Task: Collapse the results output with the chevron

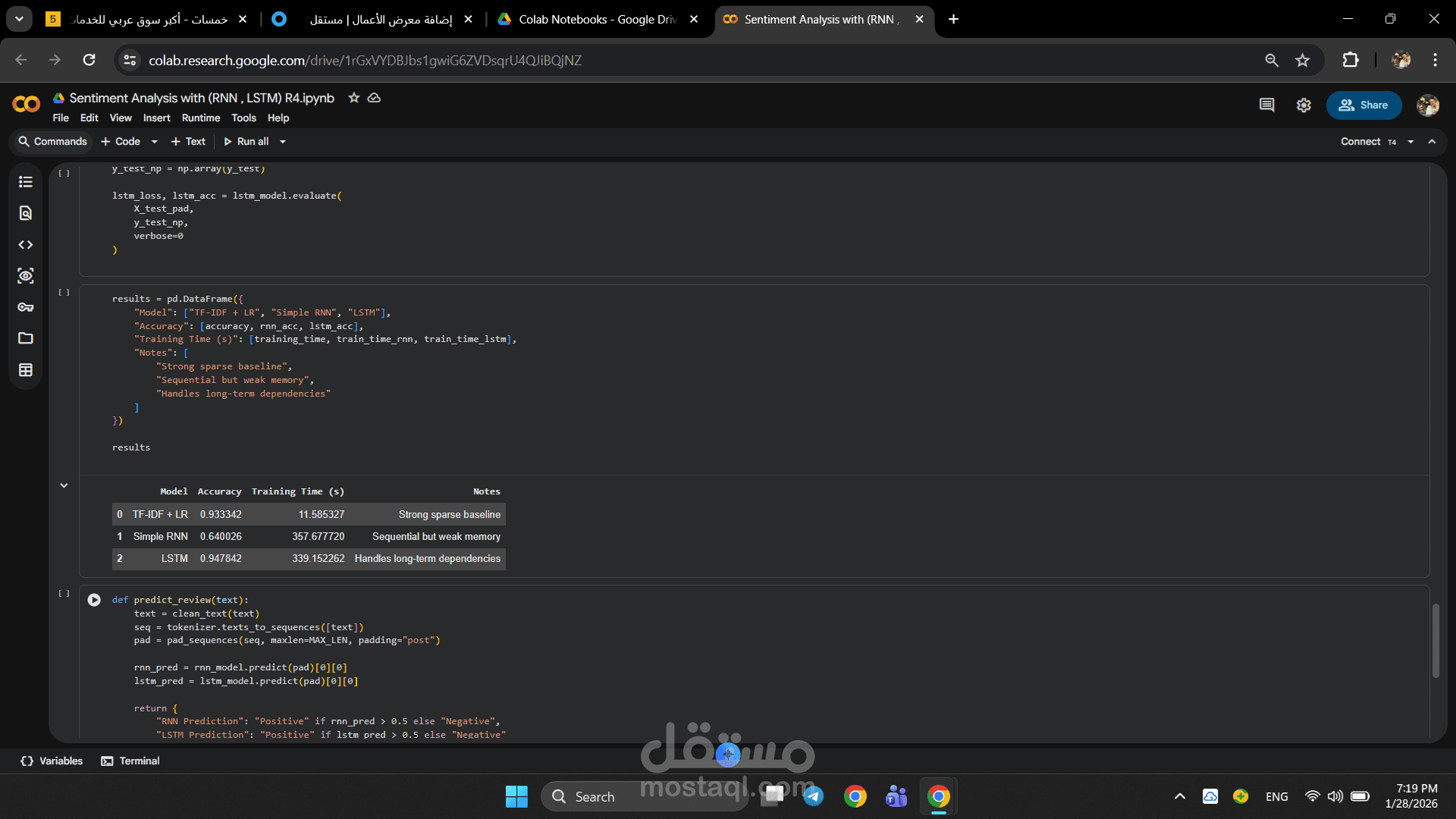Action: pyautogui.click(x=64, y=485)
